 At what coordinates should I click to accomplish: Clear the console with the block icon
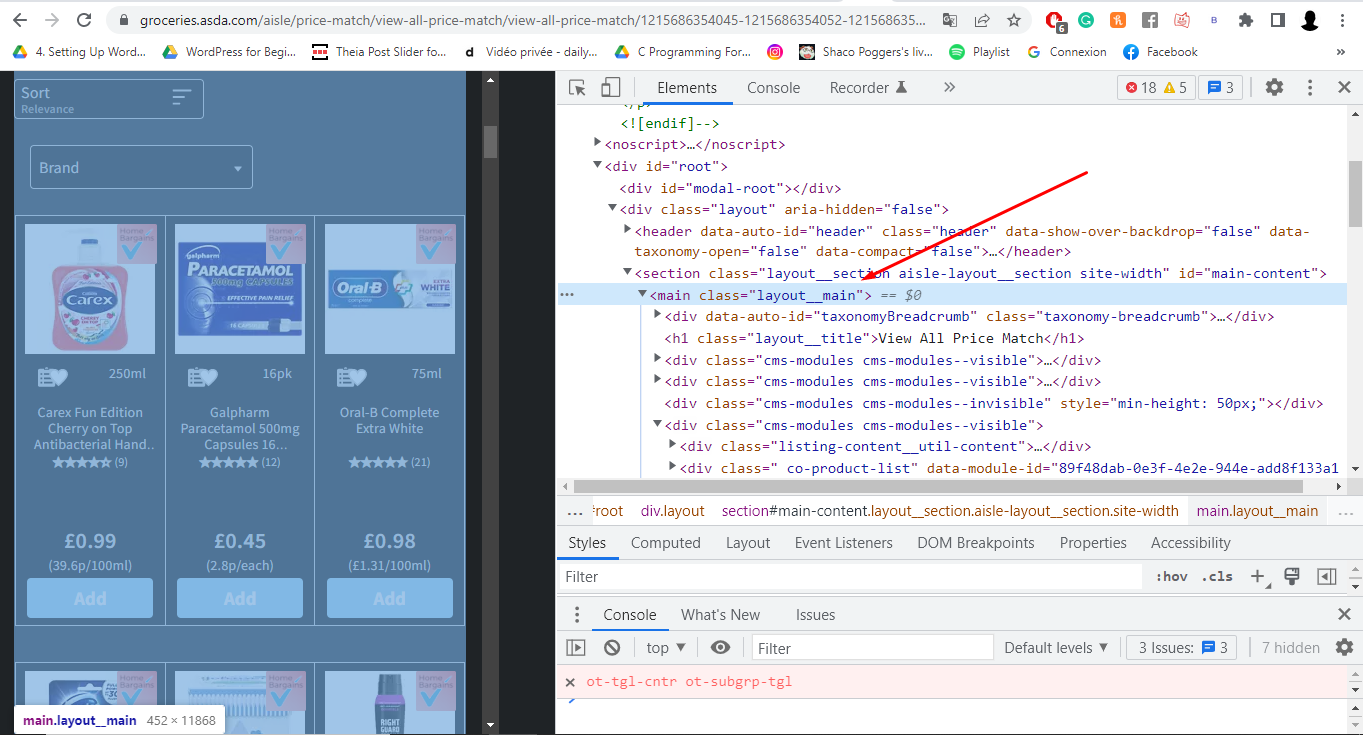click(612, 648)
